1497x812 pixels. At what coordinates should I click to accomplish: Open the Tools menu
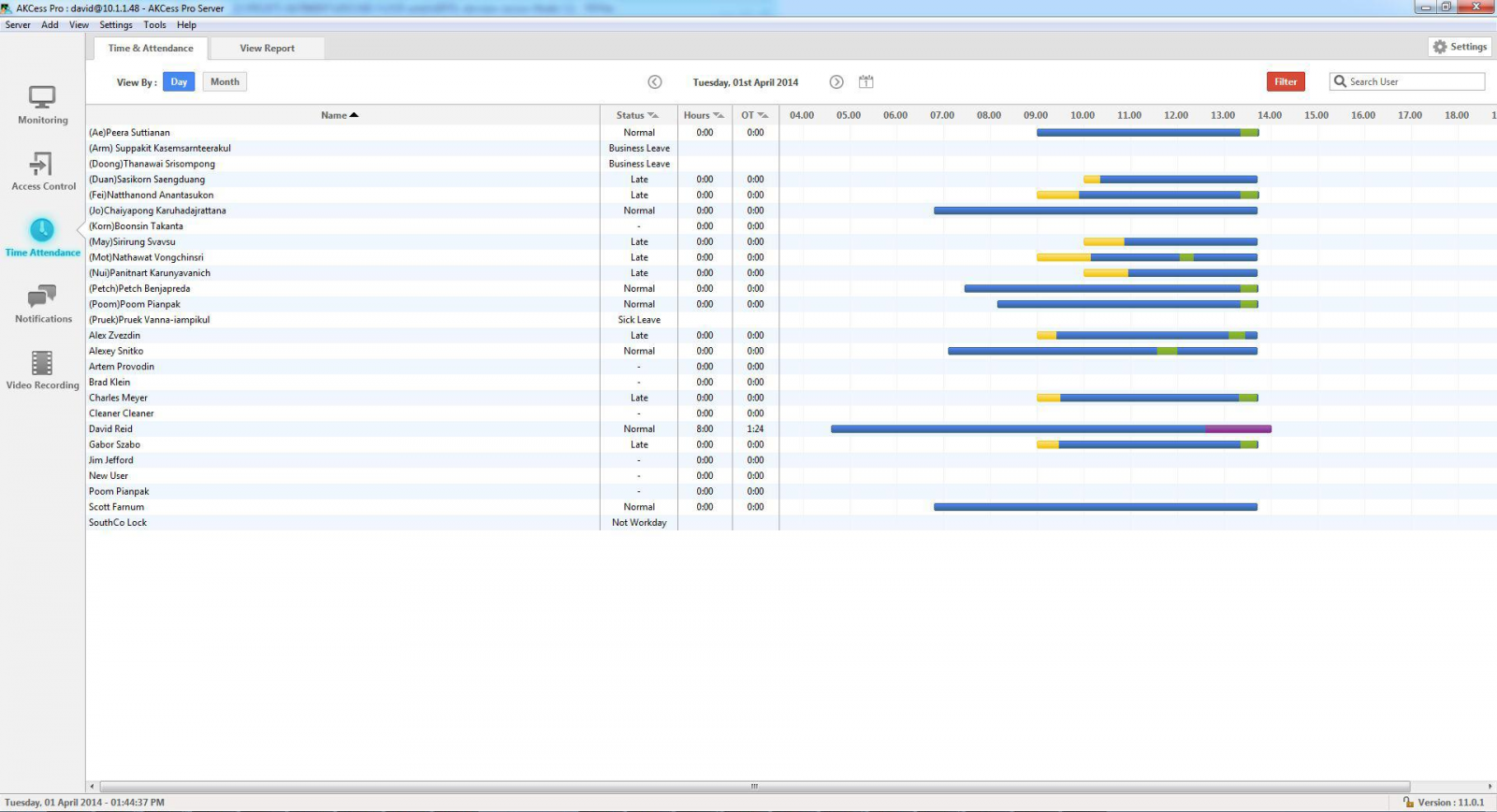click(x=154, y=25)
